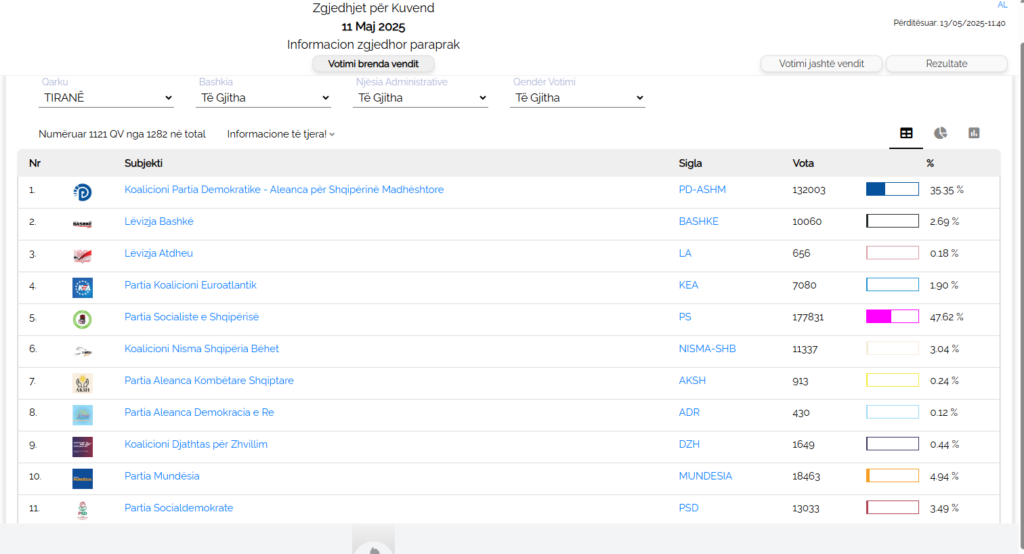Switch to table view icon
Image resolution: width=1024 pixels, height=554 pixels.
[906, 133]
